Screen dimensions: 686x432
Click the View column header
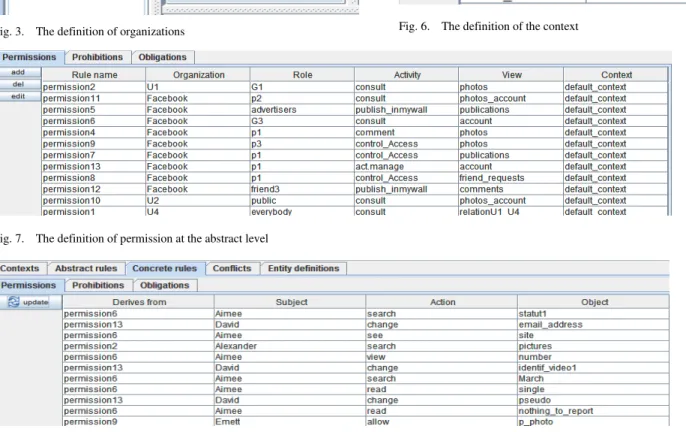[511, 75]
